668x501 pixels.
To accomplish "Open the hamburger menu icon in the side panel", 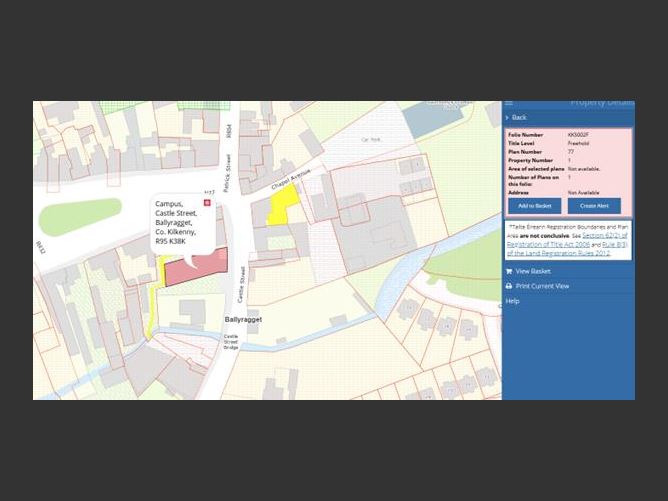I will [x=509, y=103].
